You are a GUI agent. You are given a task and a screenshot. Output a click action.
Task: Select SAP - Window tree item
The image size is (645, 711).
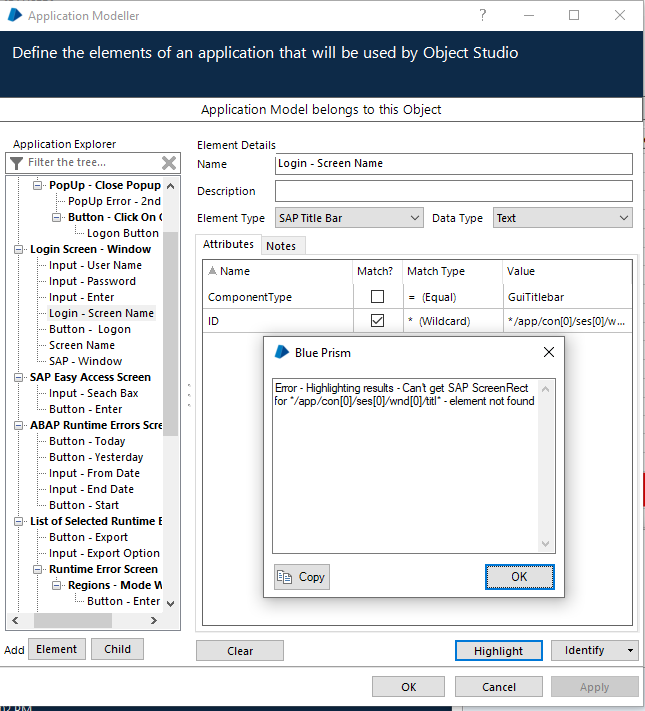coord(85,361)
